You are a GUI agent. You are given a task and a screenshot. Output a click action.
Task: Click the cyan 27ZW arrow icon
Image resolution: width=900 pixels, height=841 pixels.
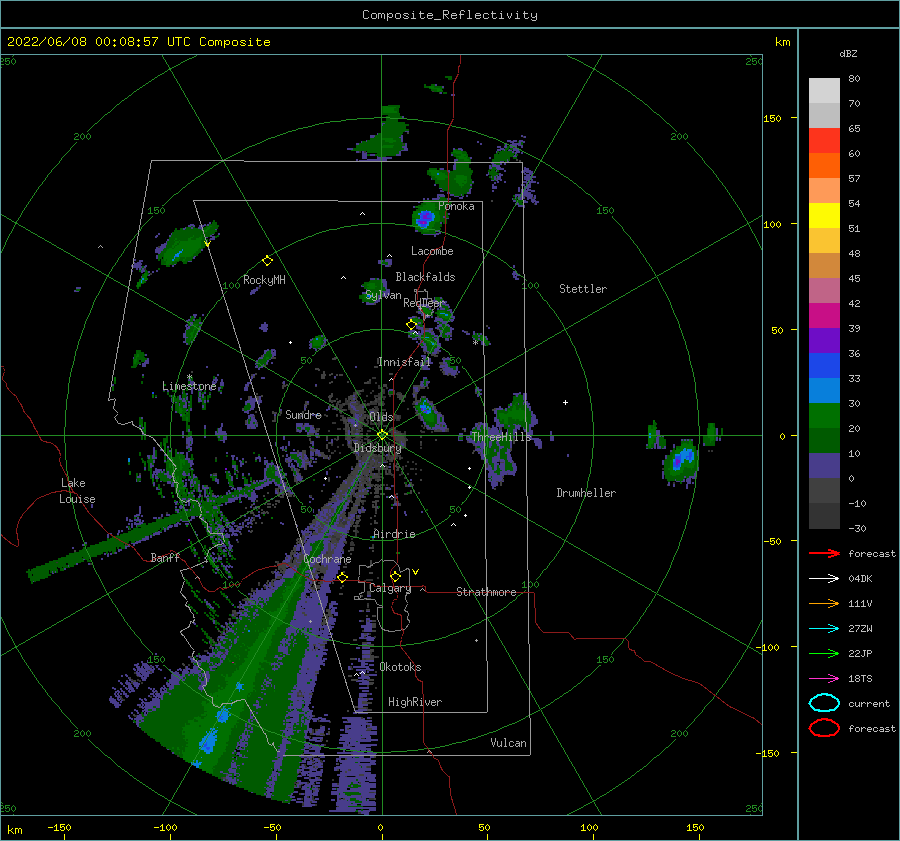(x=824, y=629)
